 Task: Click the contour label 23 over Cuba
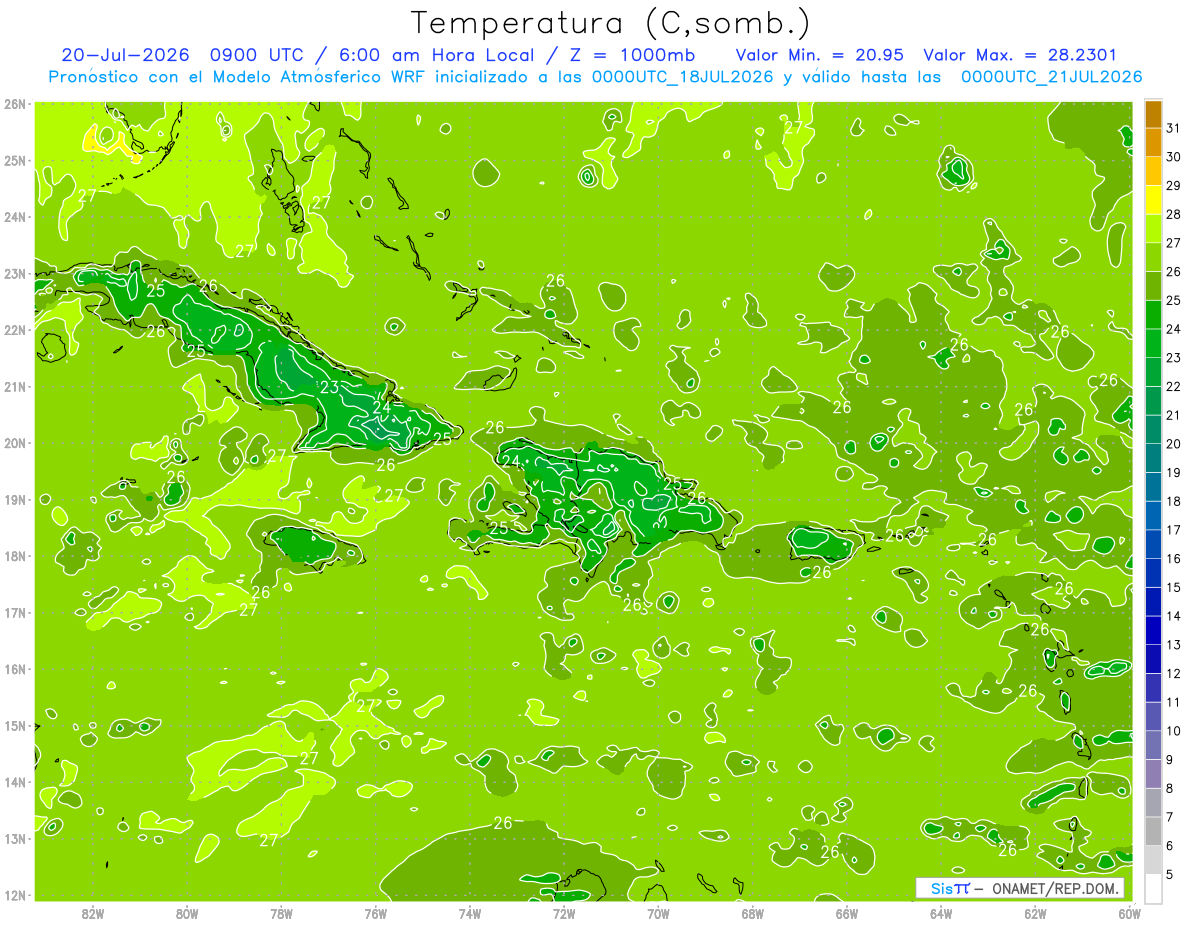(x=329, y=387)
